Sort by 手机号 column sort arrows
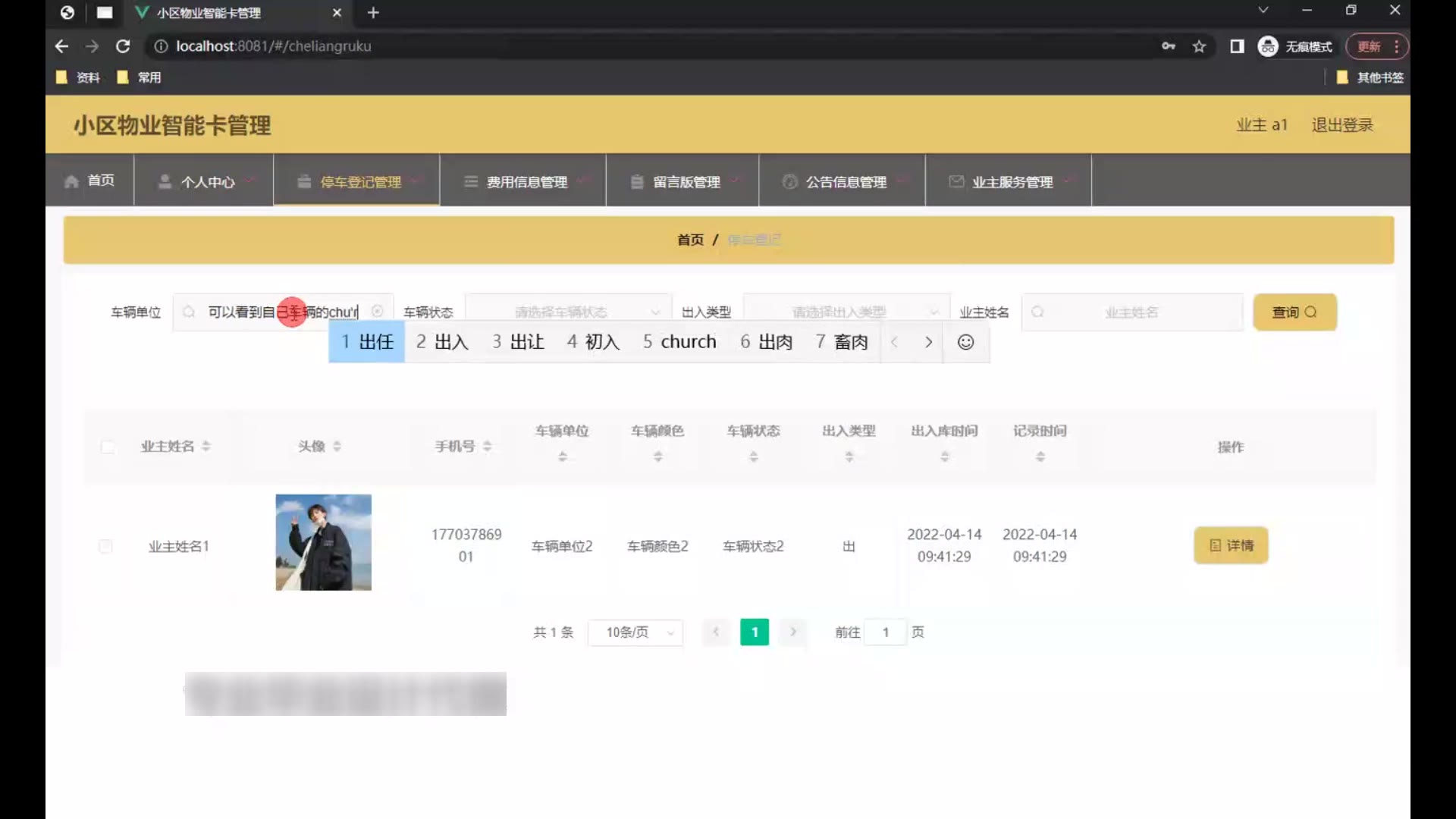The height and width of the screenshot is (819, 1456). (488, 447)
